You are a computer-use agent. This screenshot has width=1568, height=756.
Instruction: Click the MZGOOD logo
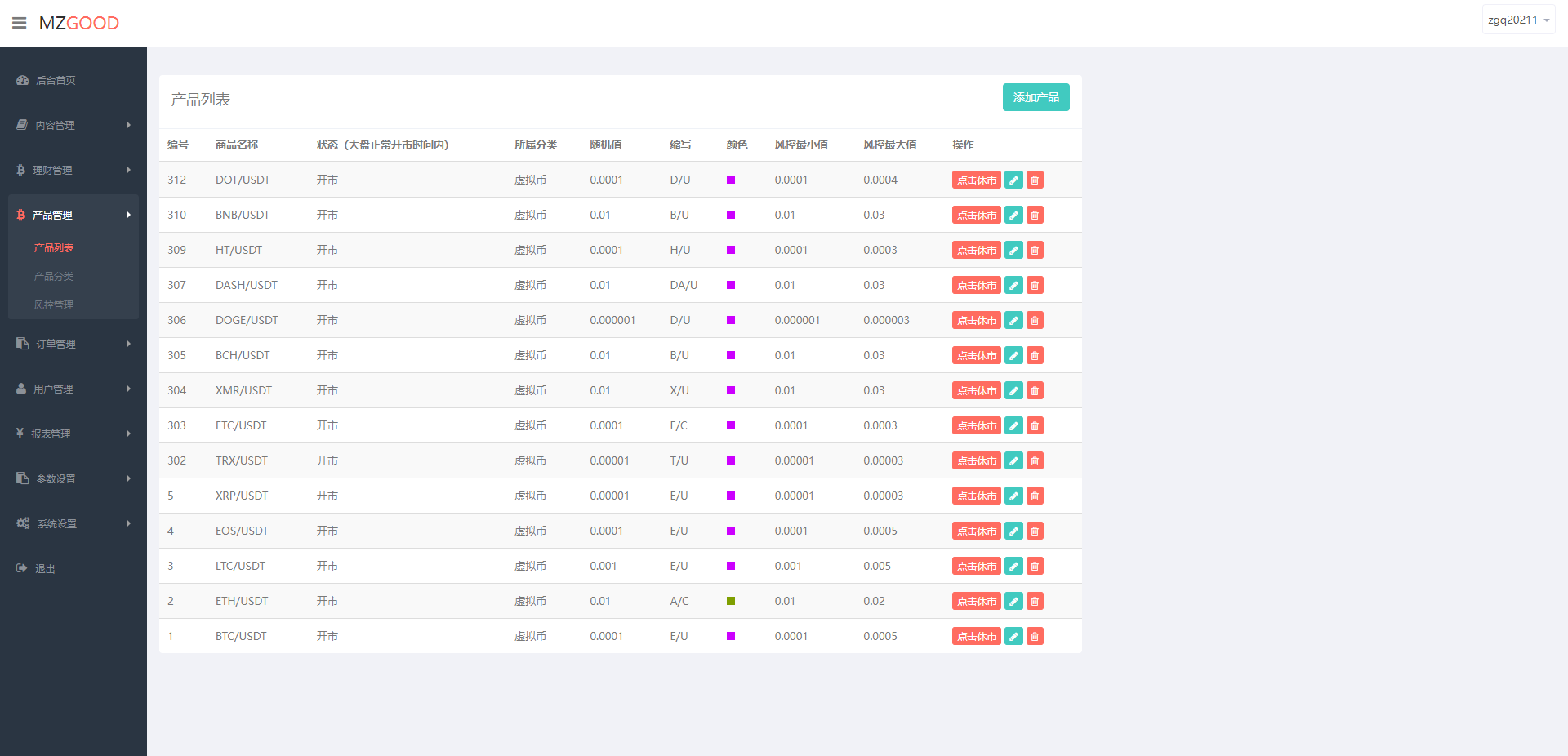[x=79, y=23]
